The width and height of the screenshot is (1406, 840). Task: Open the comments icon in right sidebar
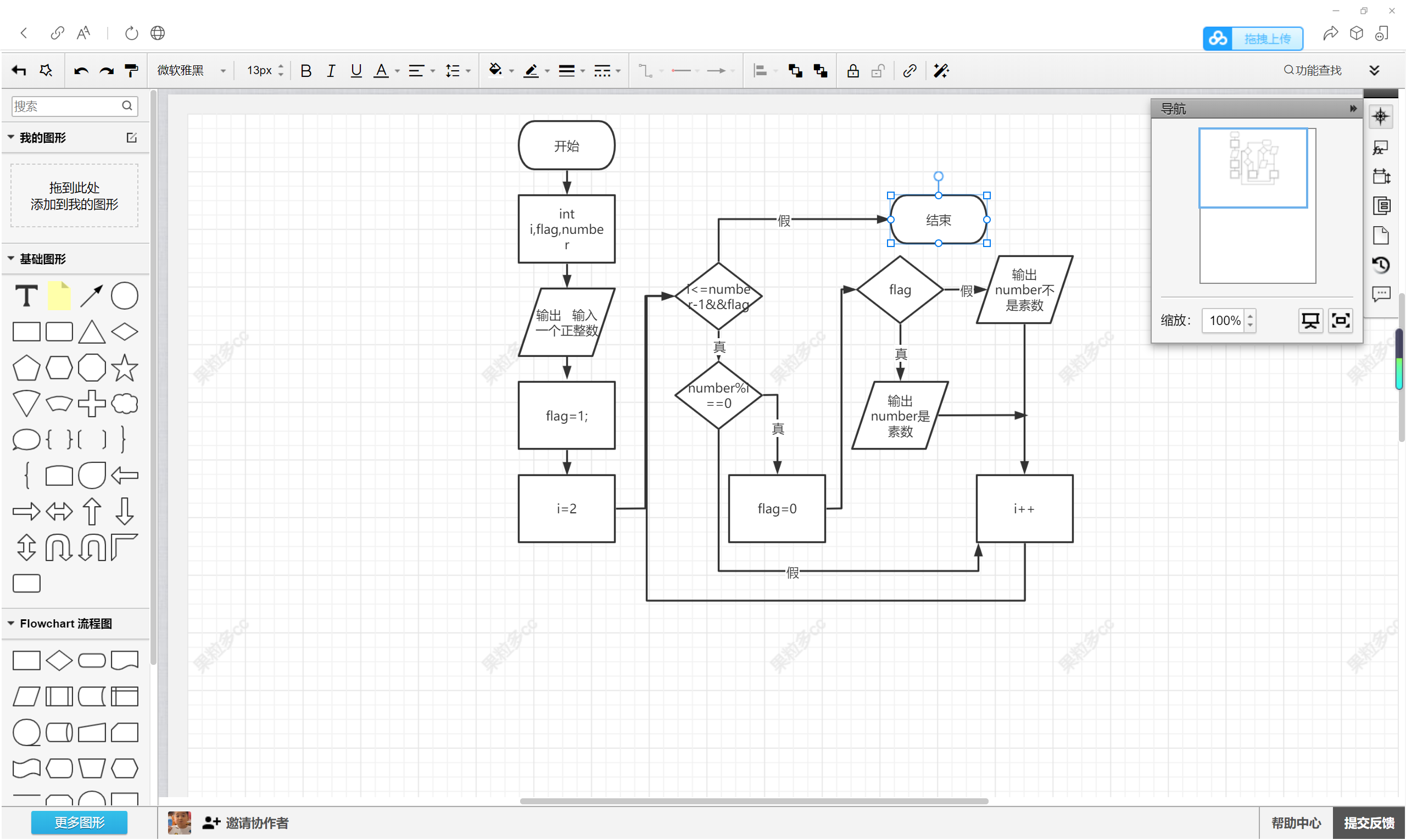coord(1381,294)
